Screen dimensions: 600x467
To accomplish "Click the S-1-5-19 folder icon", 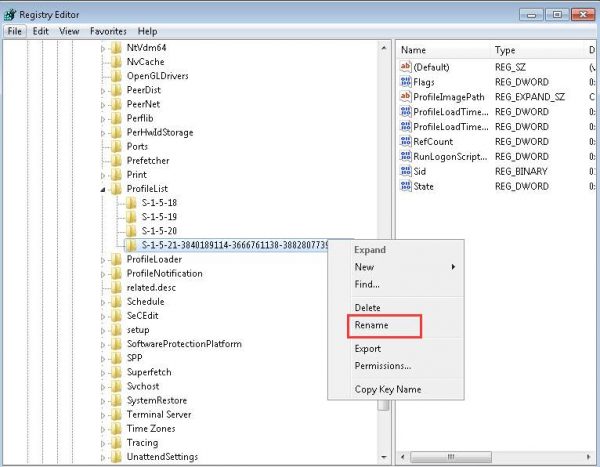I will pyautogui.click(x=131, y=217).
